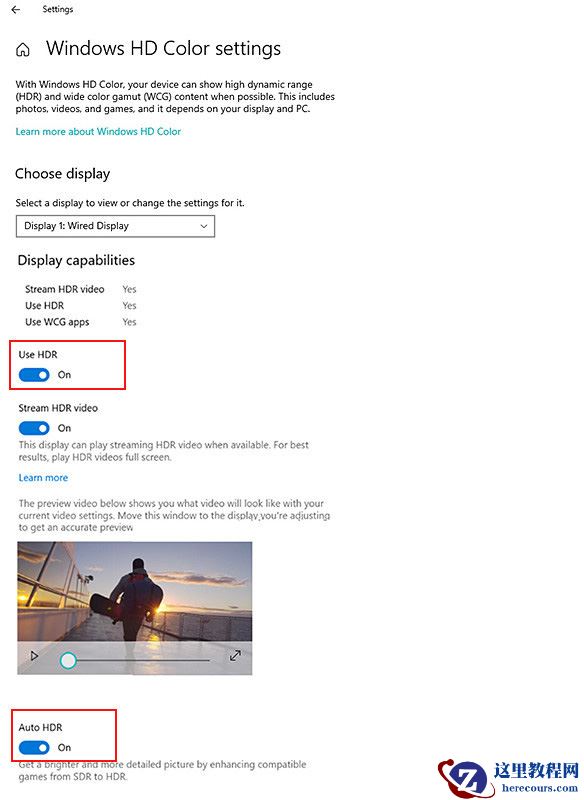
Task: Click the display selection box under Choose display
Action: click(x=114, y=226)
